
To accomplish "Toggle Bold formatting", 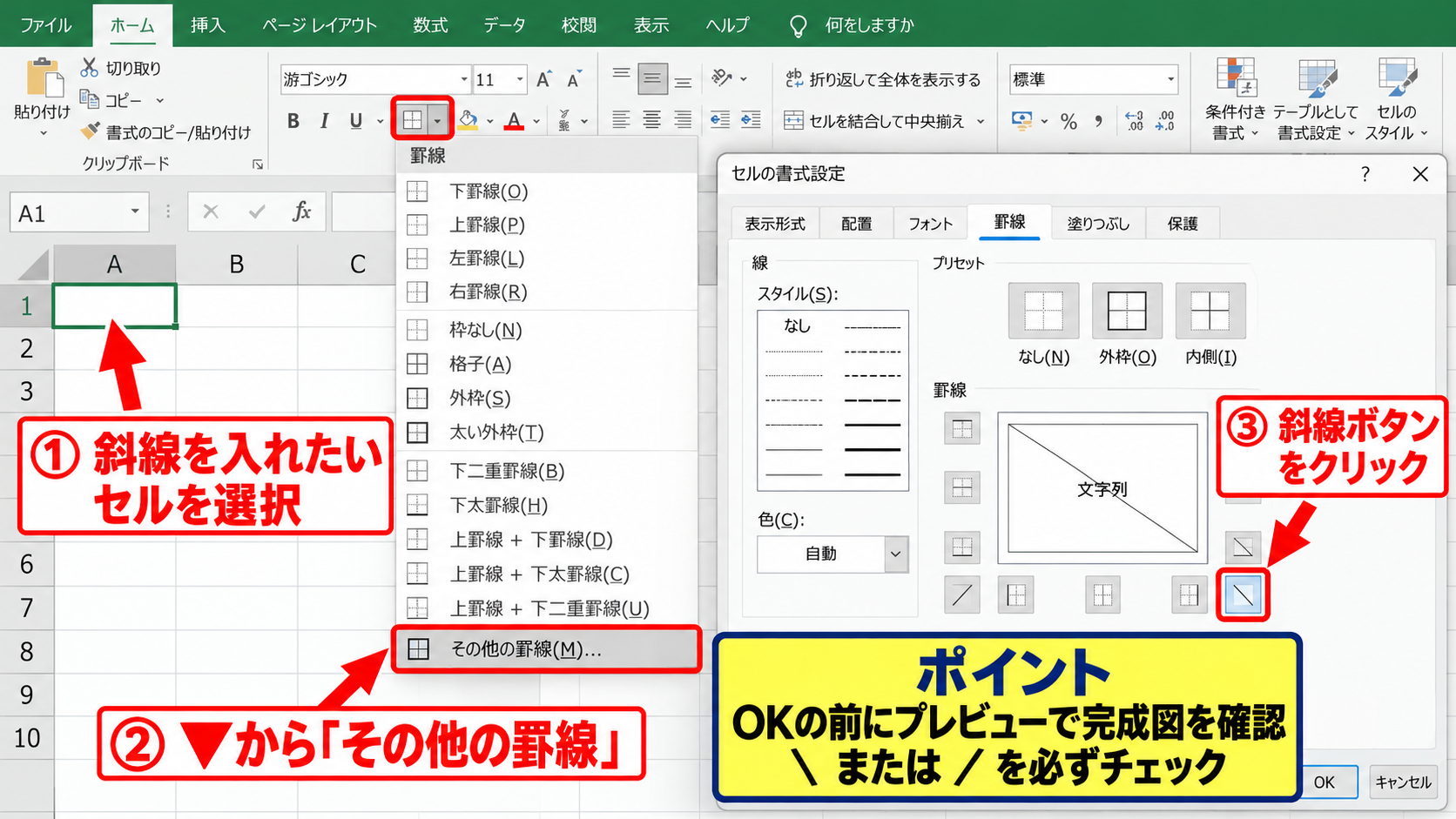I will point(293,121).
